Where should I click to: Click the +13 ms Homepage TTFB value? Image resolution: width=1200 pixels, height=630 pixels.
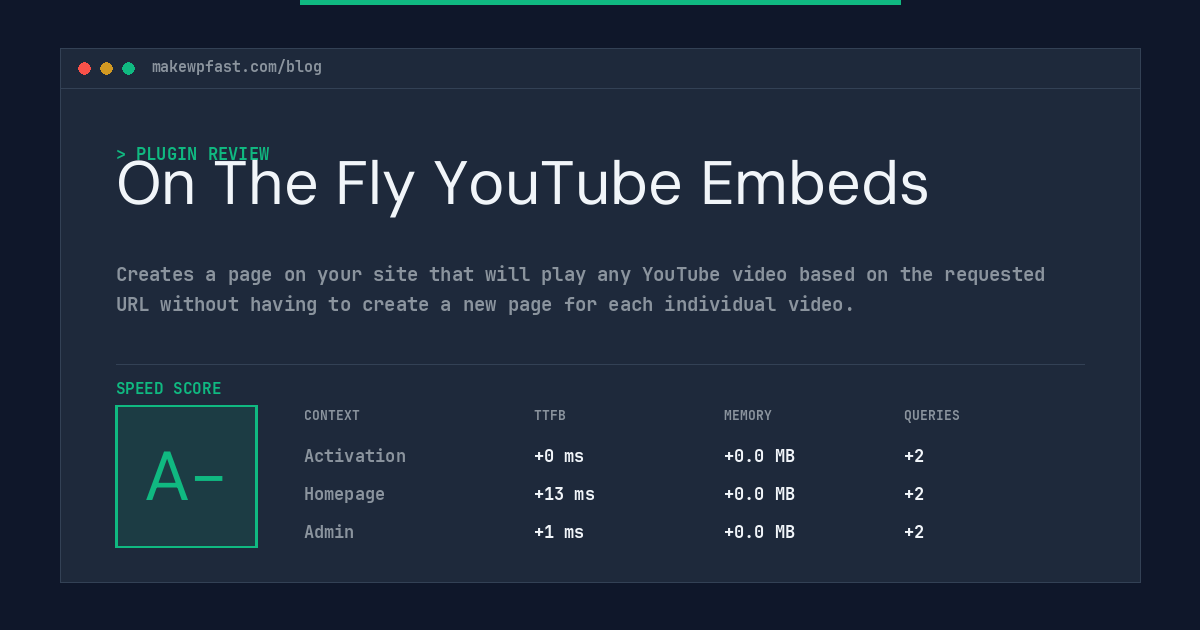[x=564, y=494]
